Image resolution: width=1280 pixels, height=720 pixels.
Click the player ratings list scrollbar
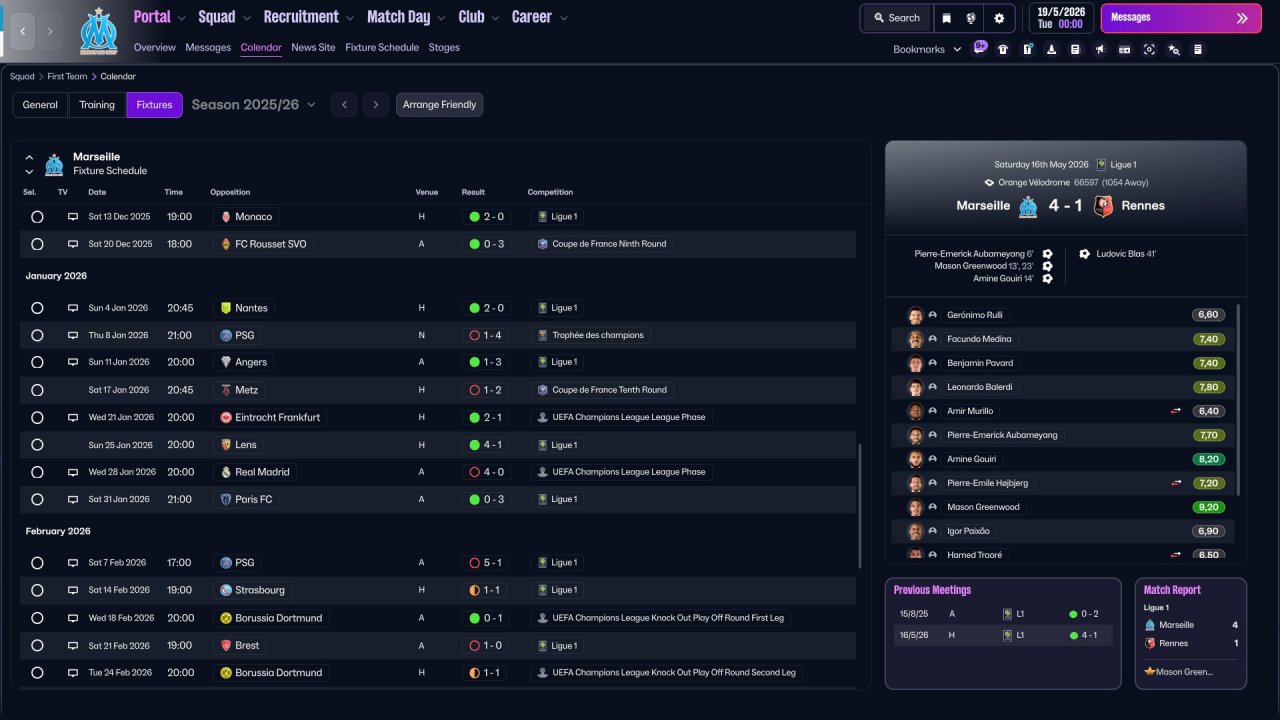(x=1238, y=400)
